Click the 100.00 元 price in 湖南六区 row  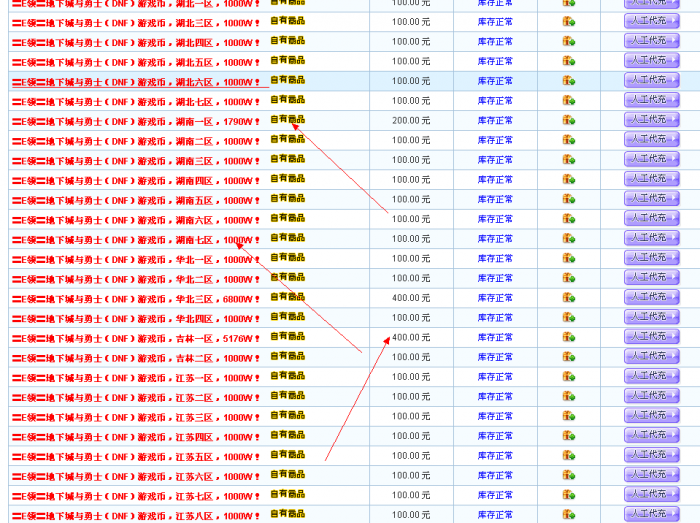(x=411, y=219)
